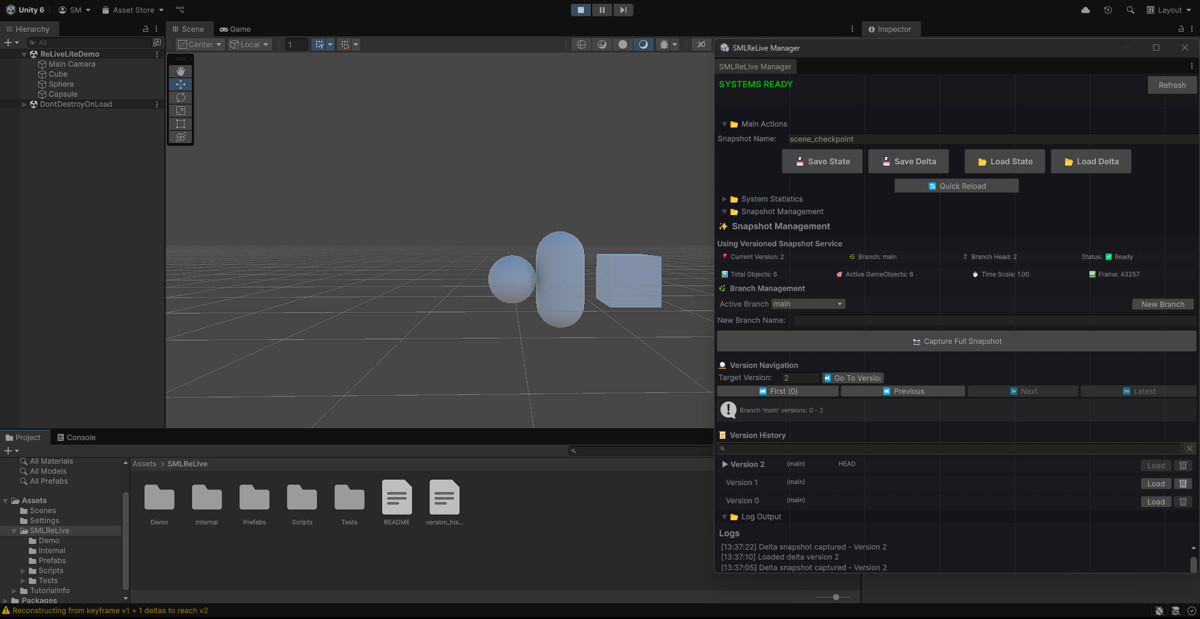
Task: Pause play mode with the Pause button
Action: tap(602, 10)
